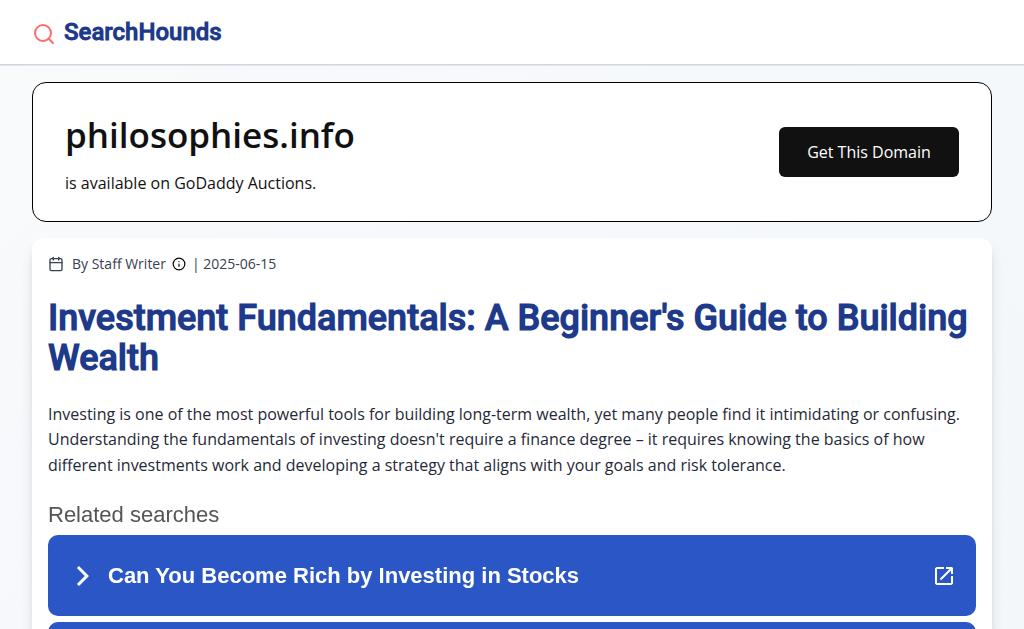Click the calendar icon beside the byline
Viewport: 1024px width, 629px height.
(x=56, y=264)
